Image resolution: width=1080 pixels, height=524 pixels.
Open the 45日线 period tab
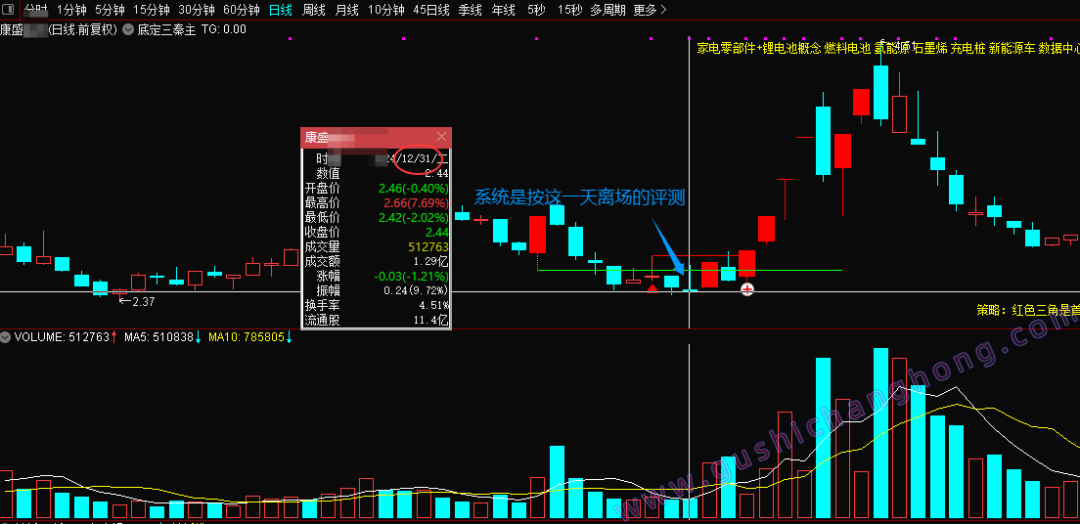(431, 10)
